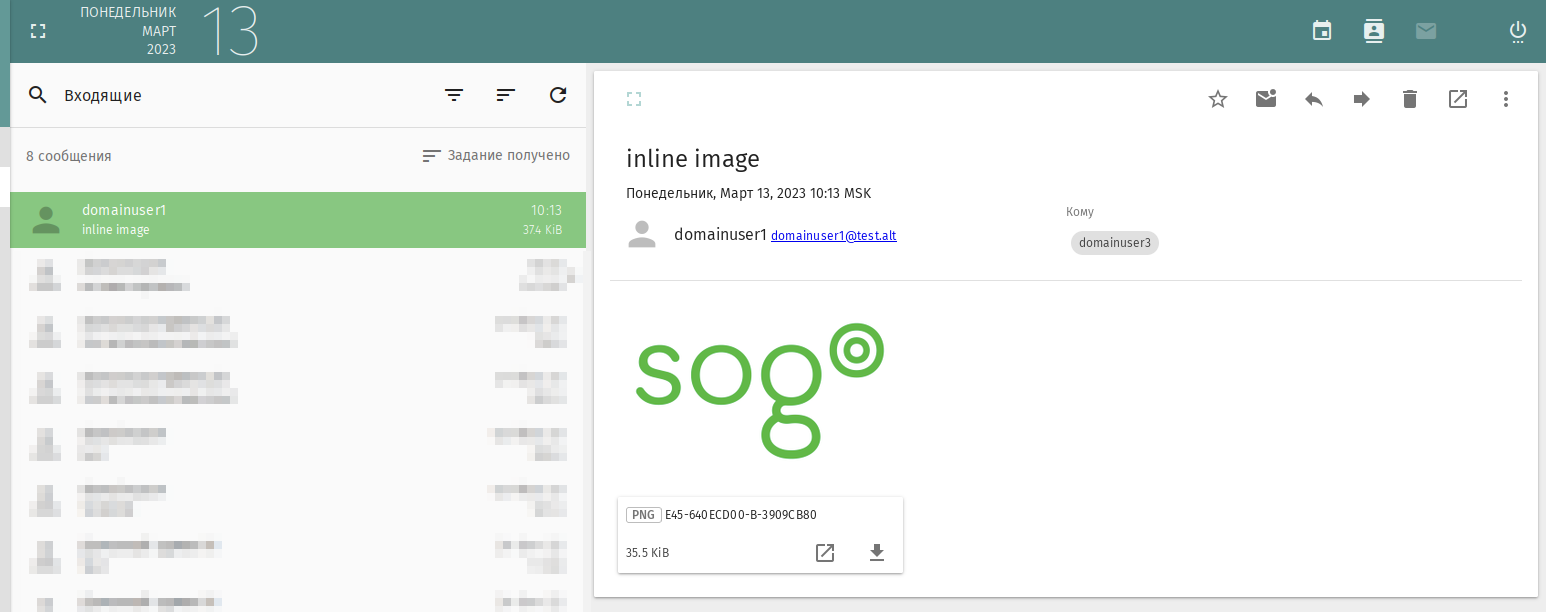The width and height of the screenshot is (1546, 612).
Task: Open the three-dot more options menu
Action: pos(1506,99)
